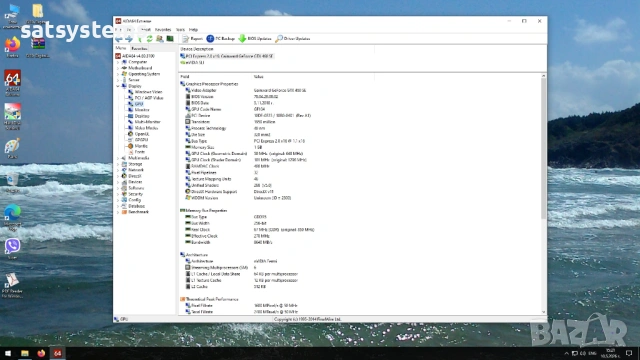The height and width of the screenshot is (360, 640).
Task: Click the green Refresh icon in toolbar
Action: [150, 39]
